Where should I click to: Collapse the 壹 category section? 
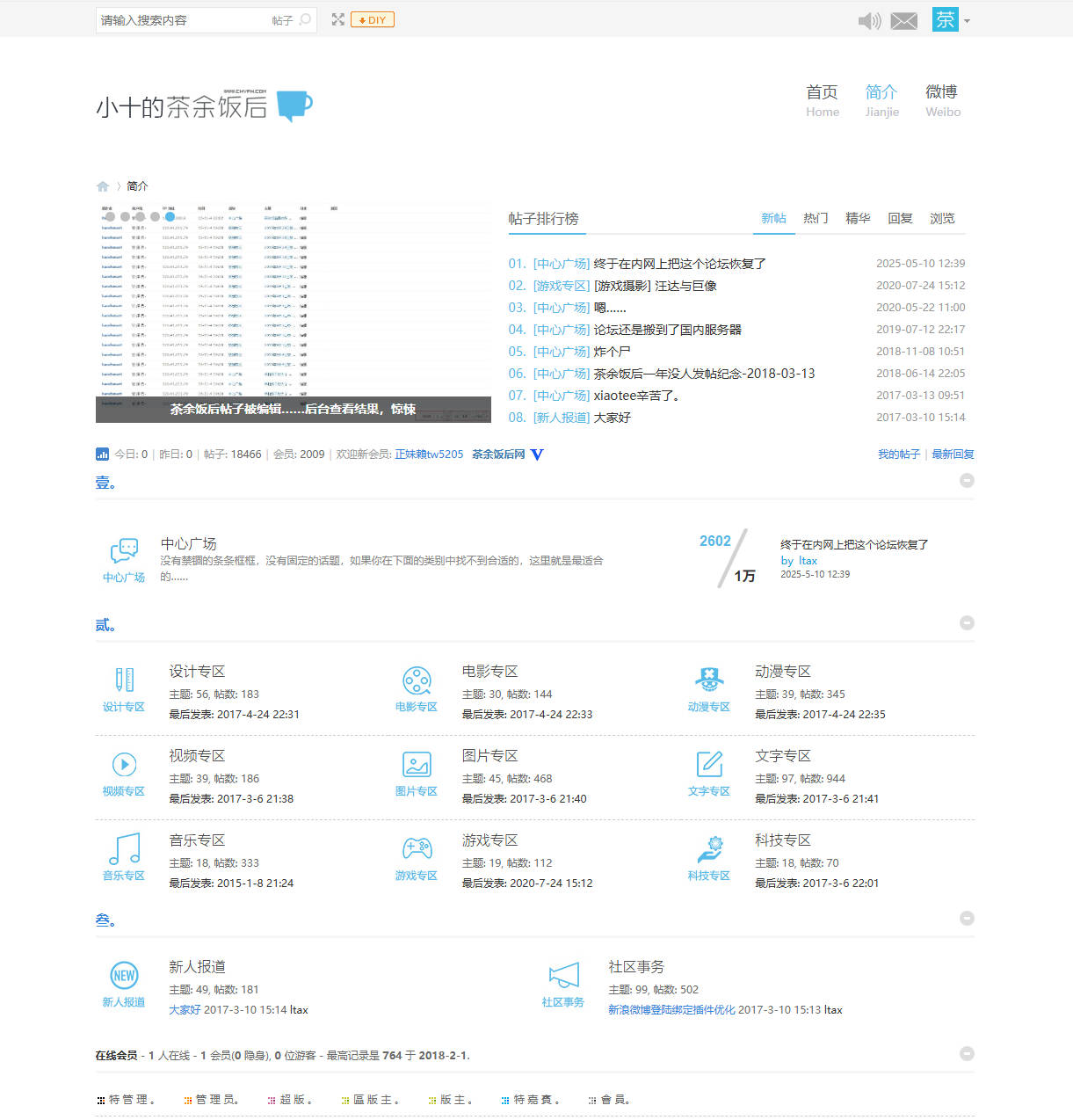pos(967,481)
